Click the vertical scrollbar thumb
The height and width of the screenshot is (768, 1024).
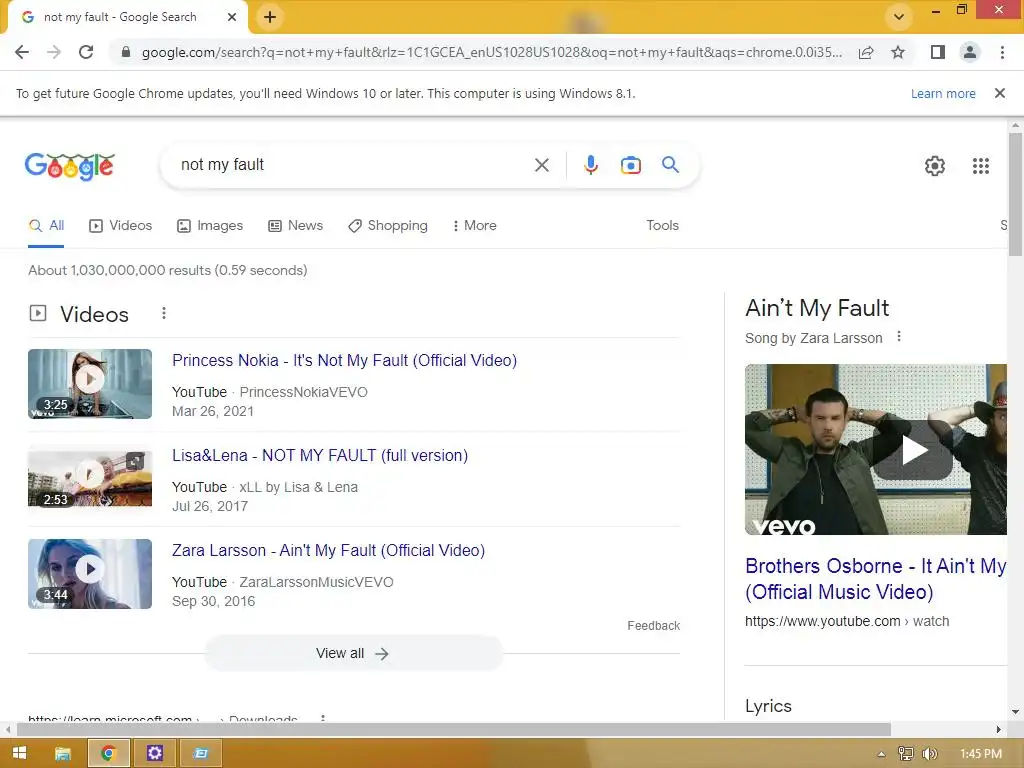[x=1015, y=194]
